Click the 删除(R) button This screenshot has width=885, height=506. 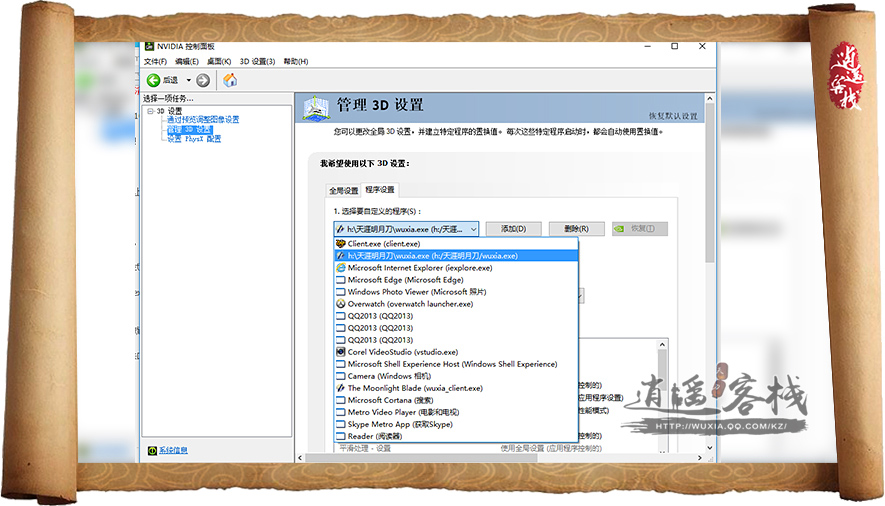tap(576, 228)
